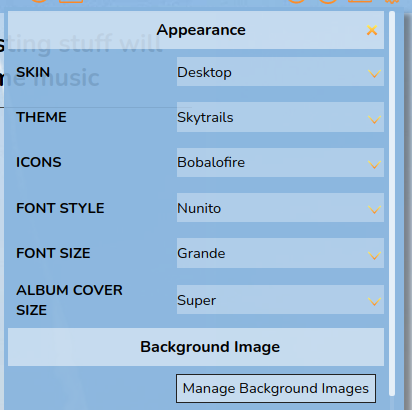412x410 pixels.
Task: Click the orange chevron beside Bobalofire
Action: click(374, 164)
